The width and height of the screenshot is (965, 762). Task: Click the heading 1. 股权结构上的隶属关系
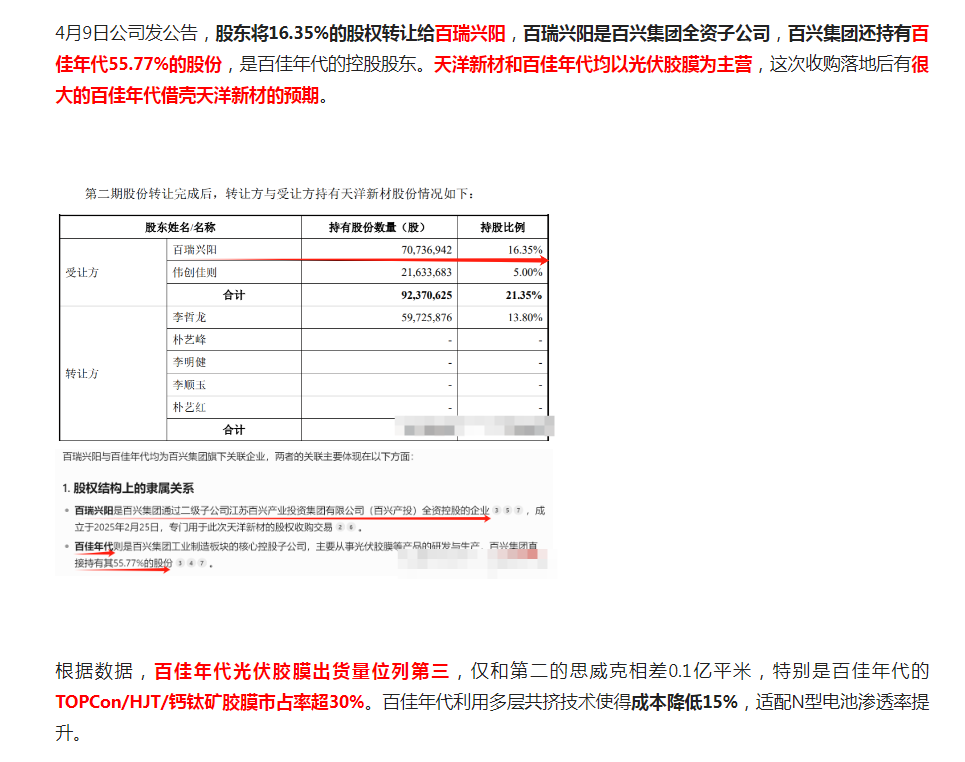[x=128, y=488]
